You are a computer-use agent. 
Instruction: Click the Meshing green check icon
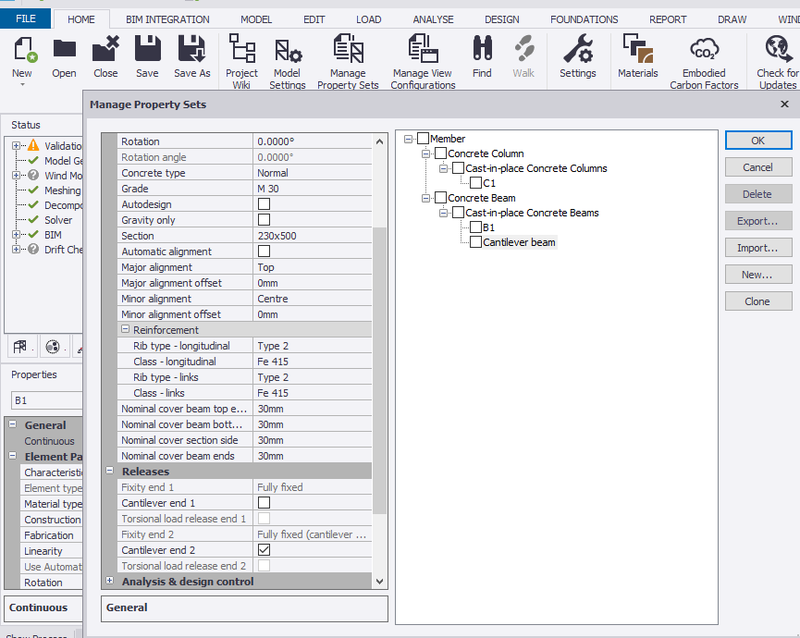click(x=34, y=190)
